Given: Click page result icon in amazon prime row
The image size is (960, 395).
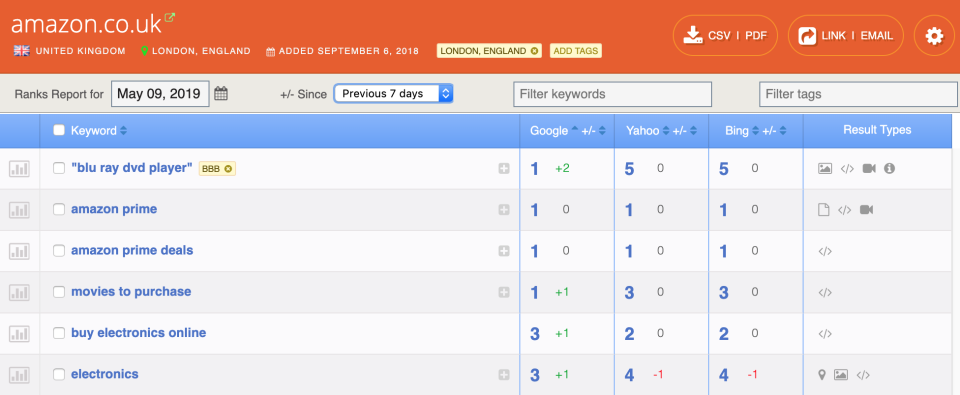Looking at the screenshot, I should tap(824, 210).
